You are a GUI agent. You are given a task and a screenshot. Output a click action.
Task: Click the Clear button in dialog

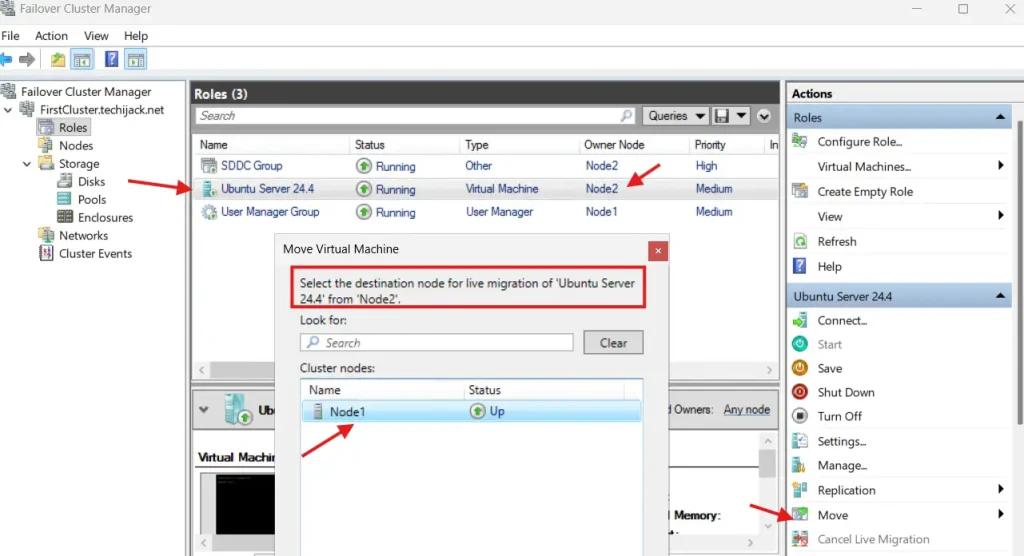click(613, 342)
